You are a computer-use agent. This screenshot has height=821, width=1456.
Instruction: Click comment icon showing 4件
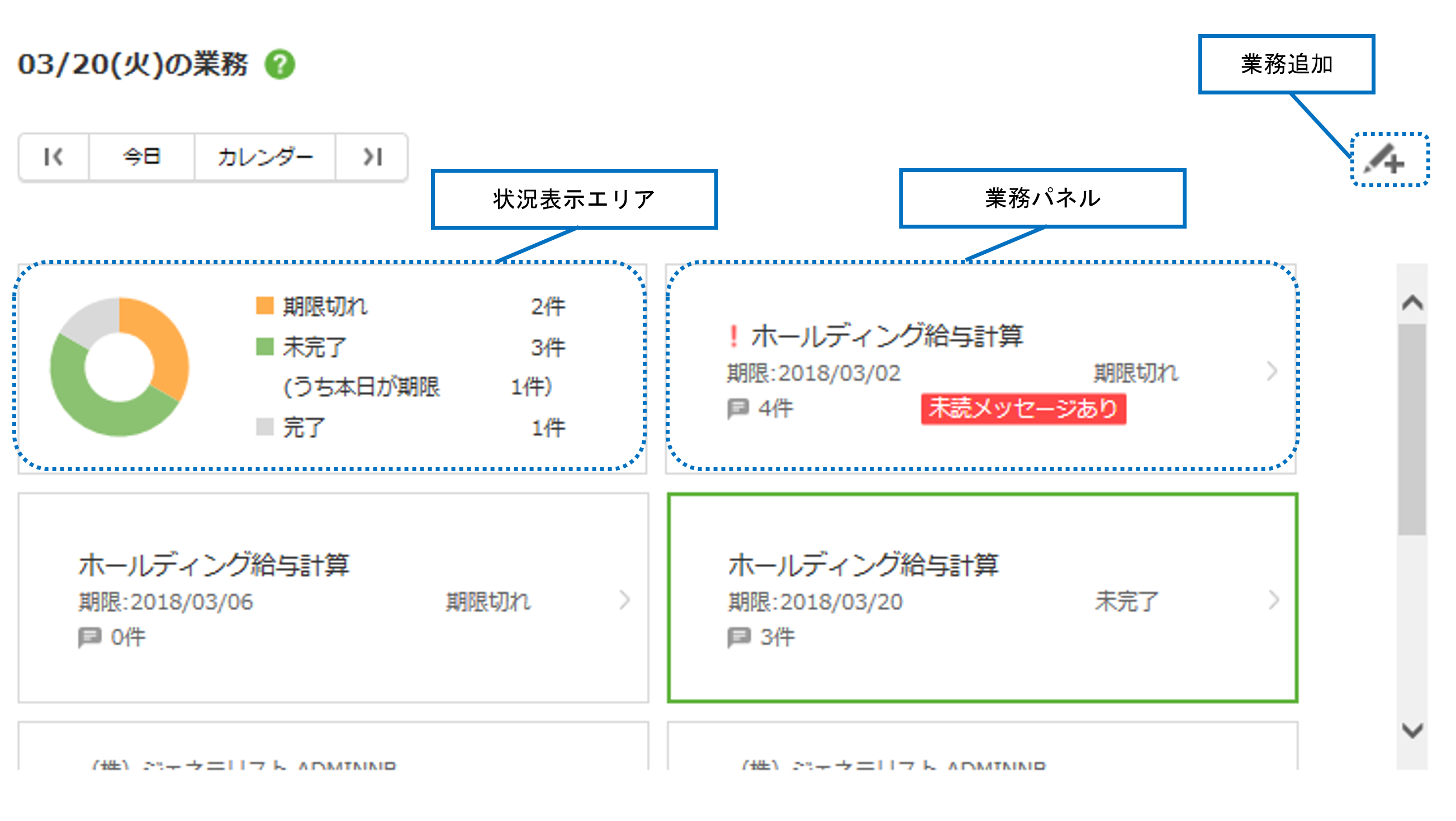click(x=738, y=409)
